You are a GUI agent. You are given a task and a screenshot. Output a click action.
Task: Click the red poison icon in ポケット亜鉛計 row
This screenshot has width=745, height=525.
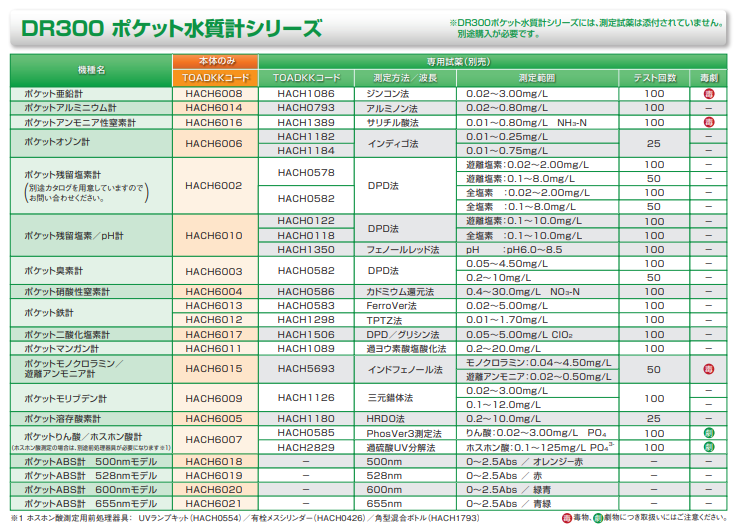point(708,93)
